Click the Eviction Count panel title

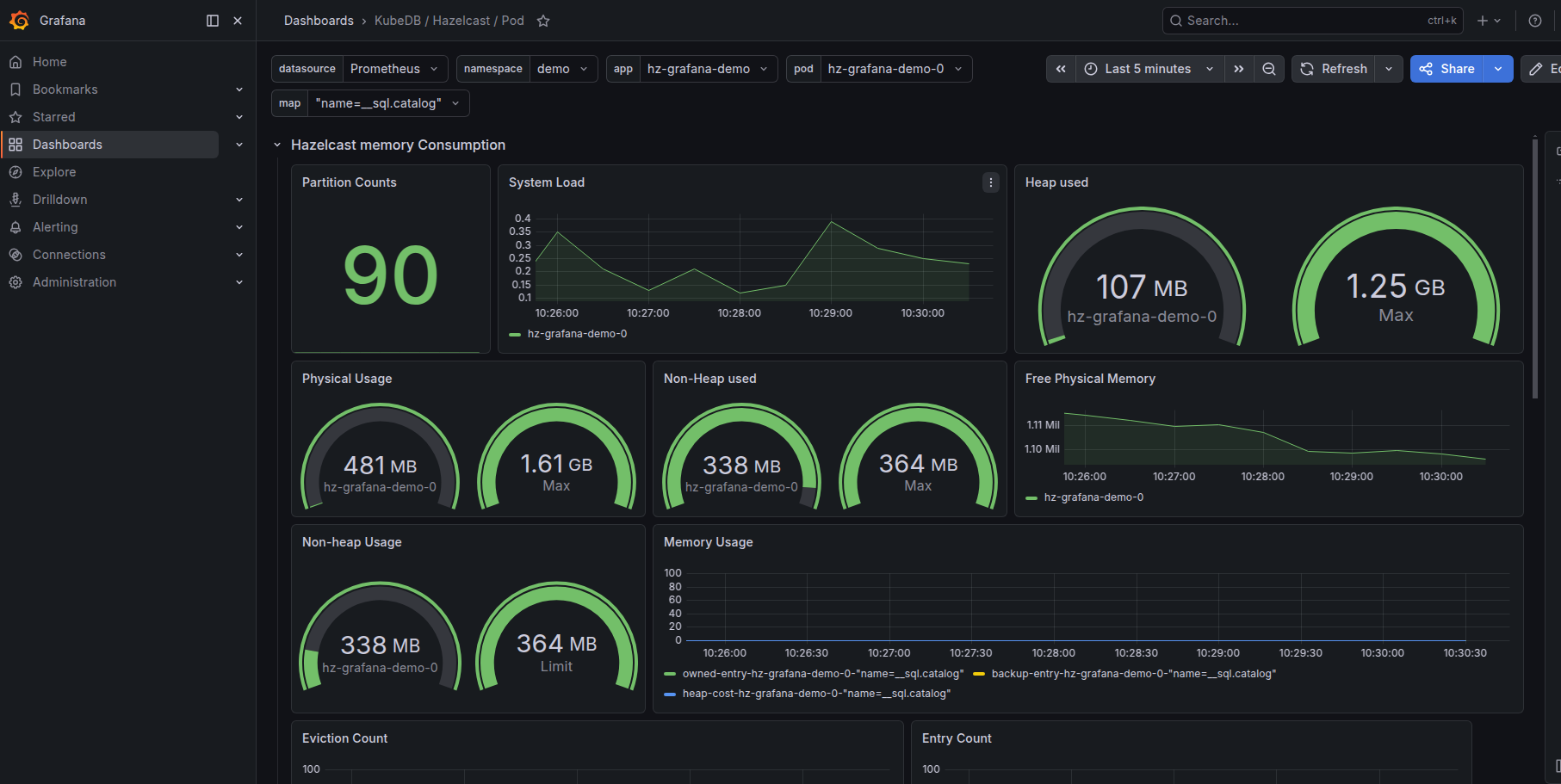344,738
